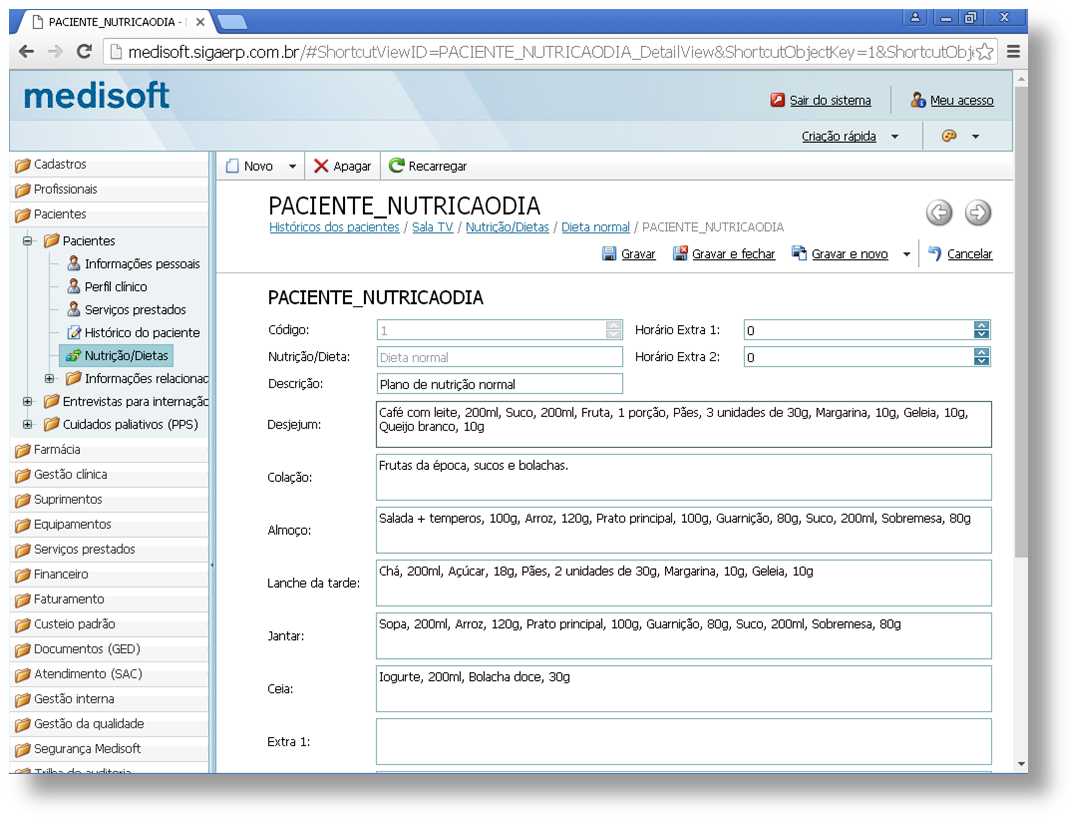Select the PACIENTE_NUTRICAODIA browser tab

point(115,22)
